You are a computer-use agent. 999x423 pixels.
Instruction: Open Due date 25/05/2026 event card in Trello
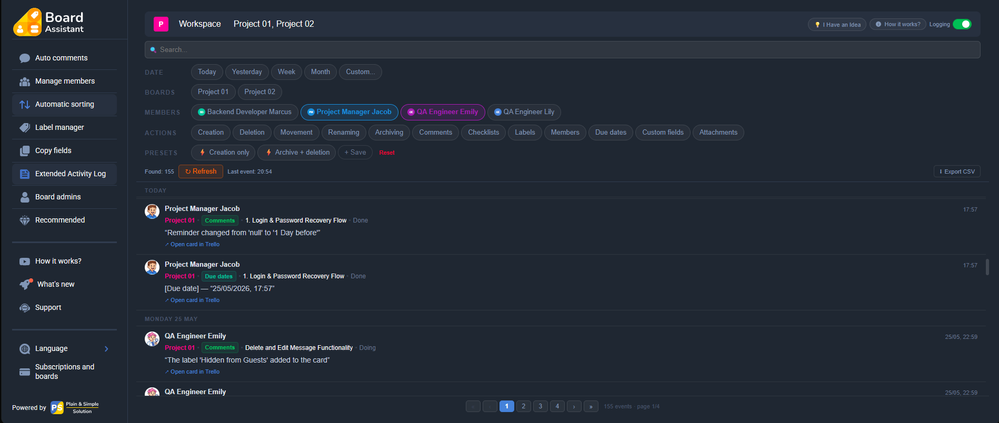pos(192,300)
